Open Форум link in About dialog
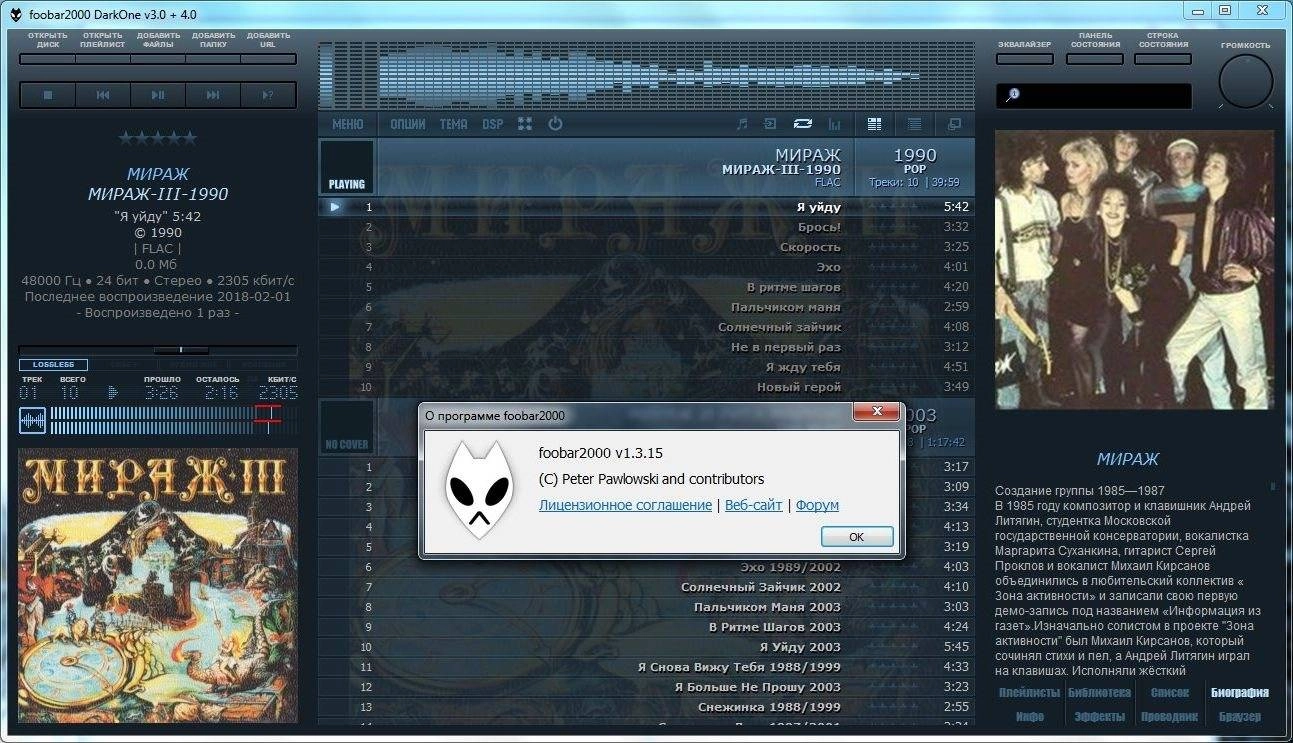 [x=817, y=505]
